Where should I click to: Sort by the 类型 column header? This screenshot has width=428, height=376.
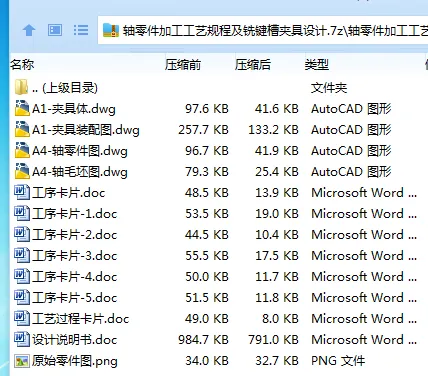[x=317, y=64]
